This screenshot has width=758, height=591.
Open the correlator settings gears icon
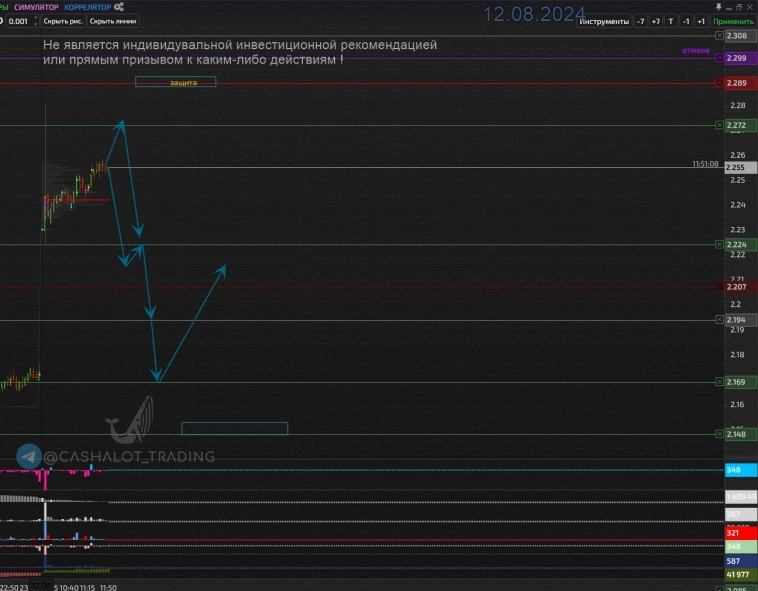coord(119,7)
